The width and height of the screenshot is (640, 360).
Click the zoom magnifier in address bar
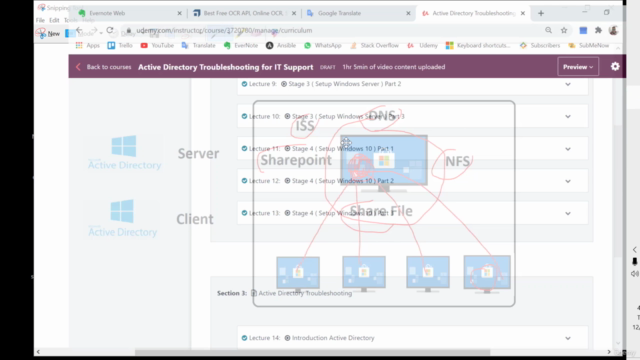click(x=549, y=30)
